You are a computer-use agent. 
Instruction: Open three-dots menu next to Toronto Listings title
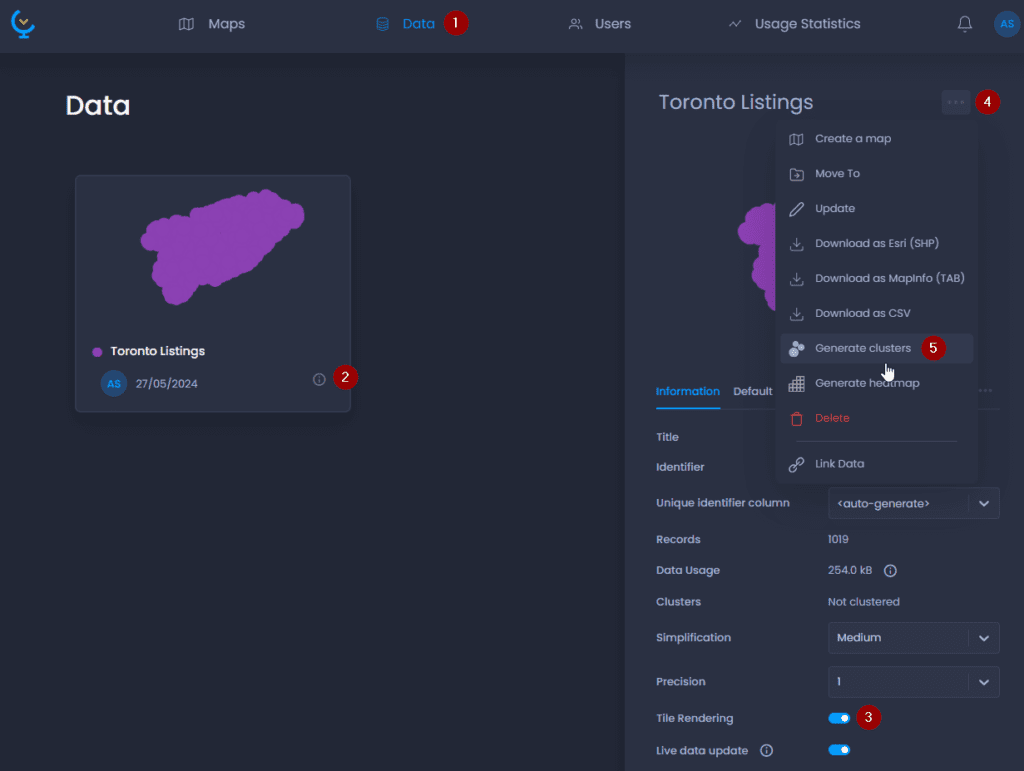coord(955,102)
